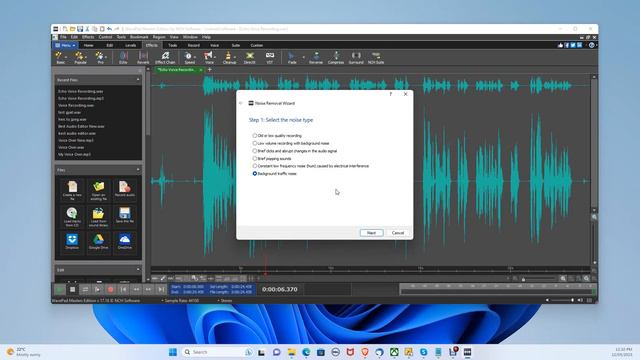Click Load from sound library icon
The width and height of the screenshot is (640, 360).
[x=98, y=217]
